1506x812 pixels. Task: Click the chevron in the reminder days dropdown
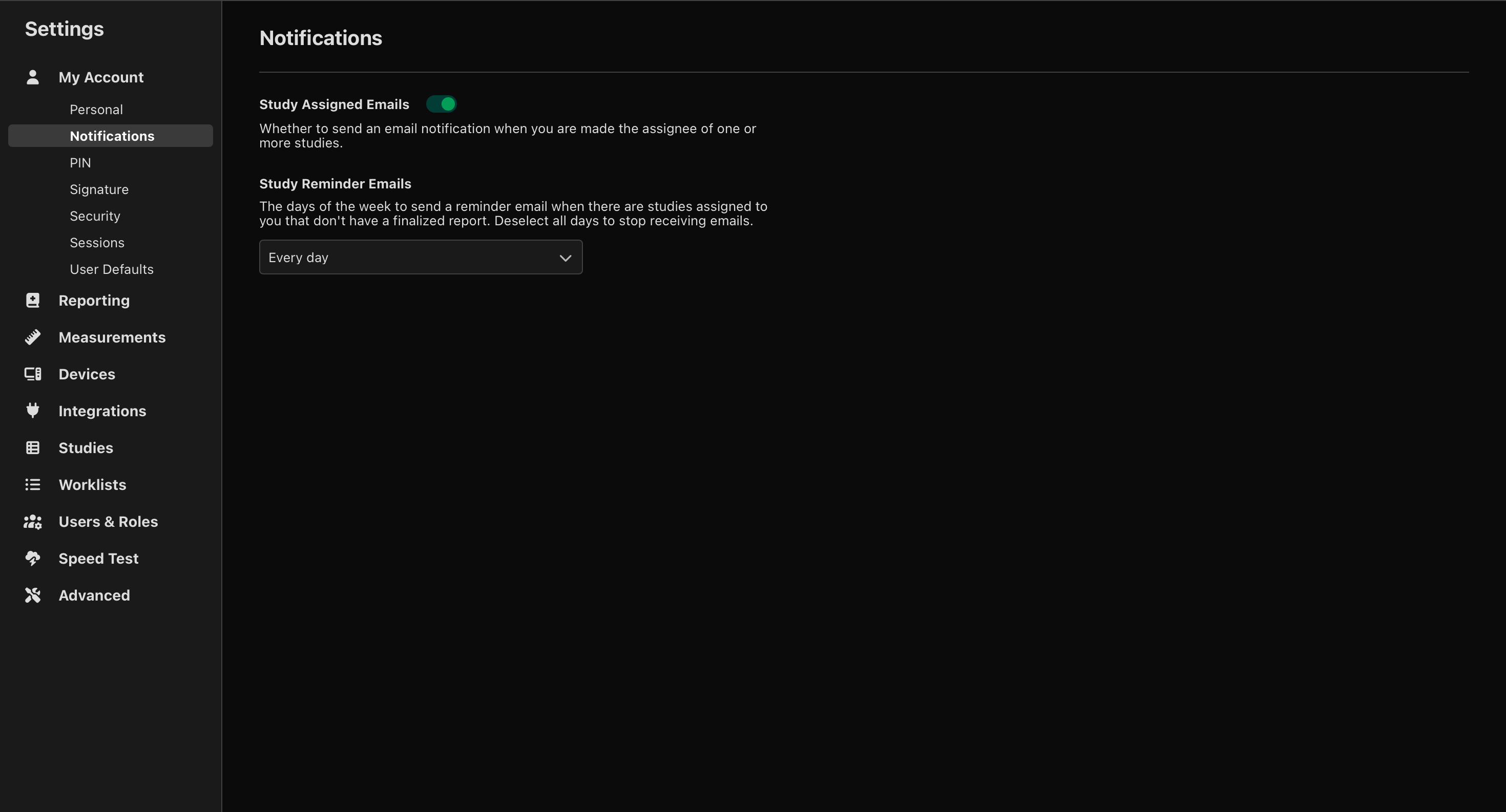point(564,258)
